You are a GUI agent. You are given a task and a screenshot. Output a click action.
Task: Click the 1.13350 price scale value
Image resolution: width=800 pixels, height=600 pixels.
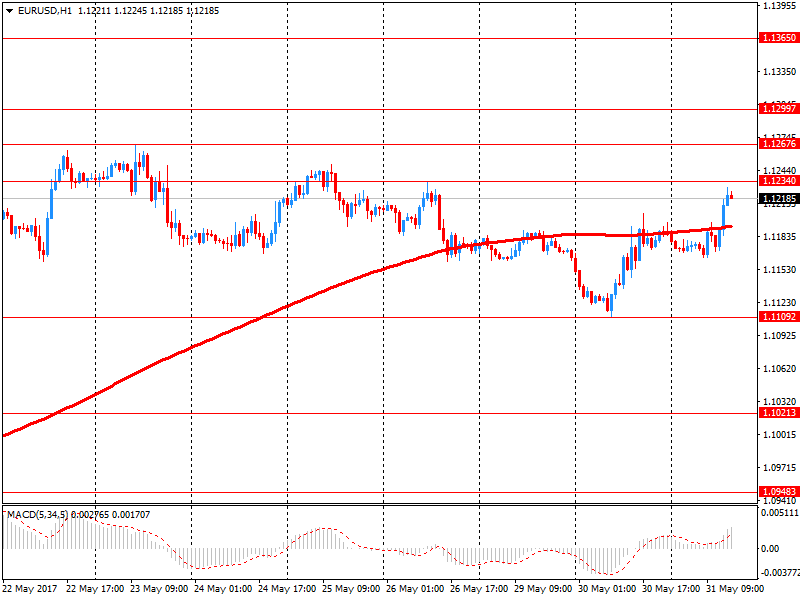pyautogui.click(x=779, y=72)
